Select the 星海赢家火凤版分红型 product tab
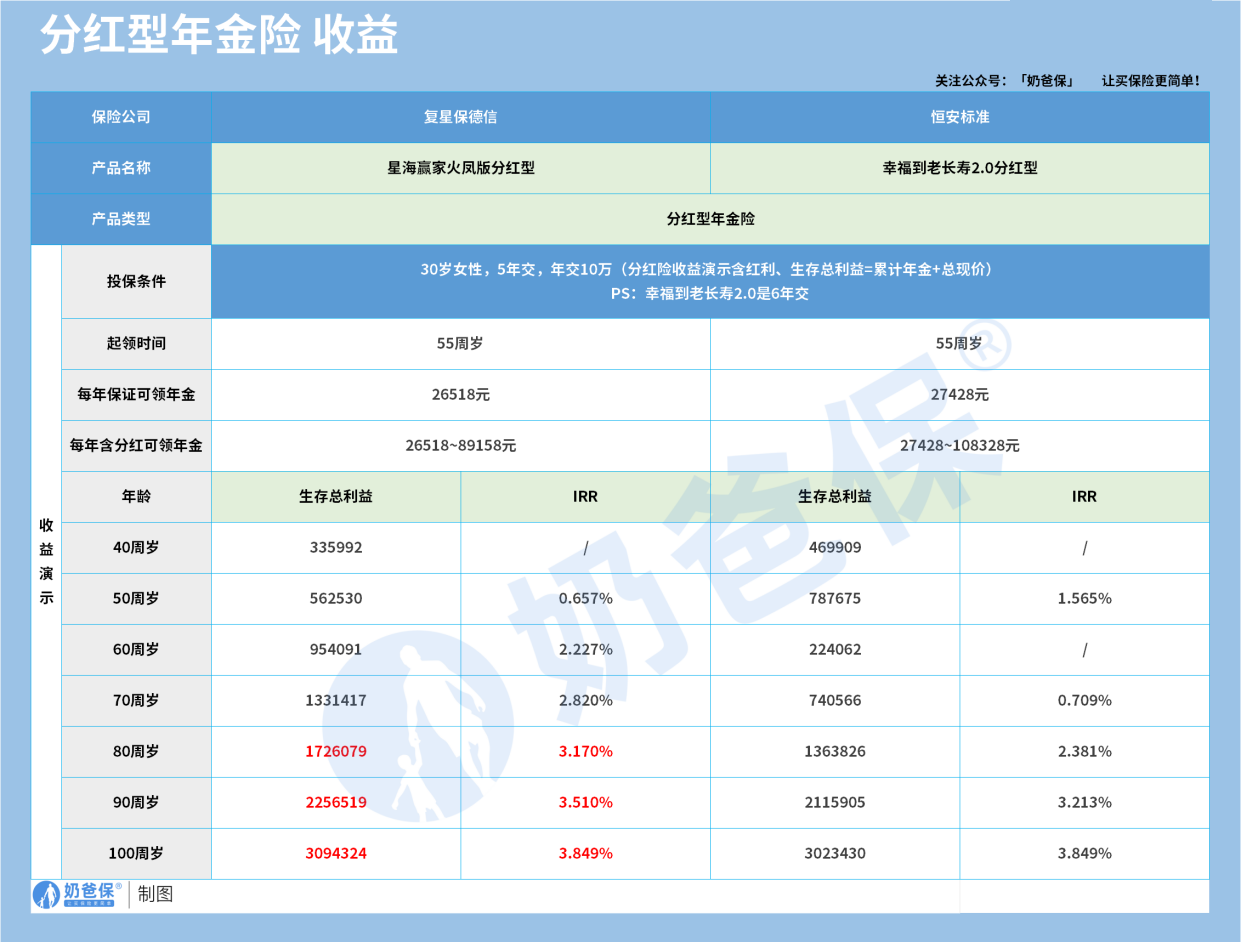The width and height of the screenshot is (1241, 942). click(x=459, y=168)
